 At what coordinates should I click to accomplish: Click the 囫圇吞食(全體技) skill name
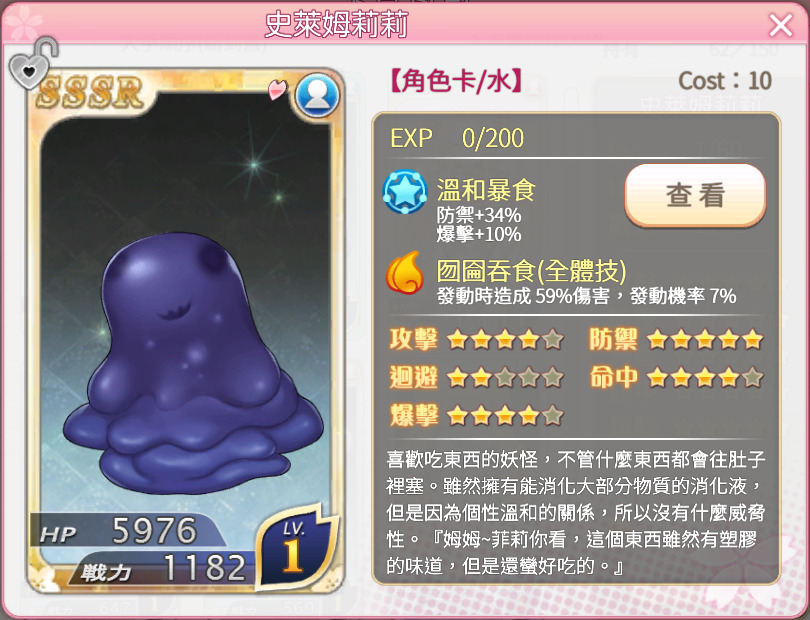tap(532, 270)
